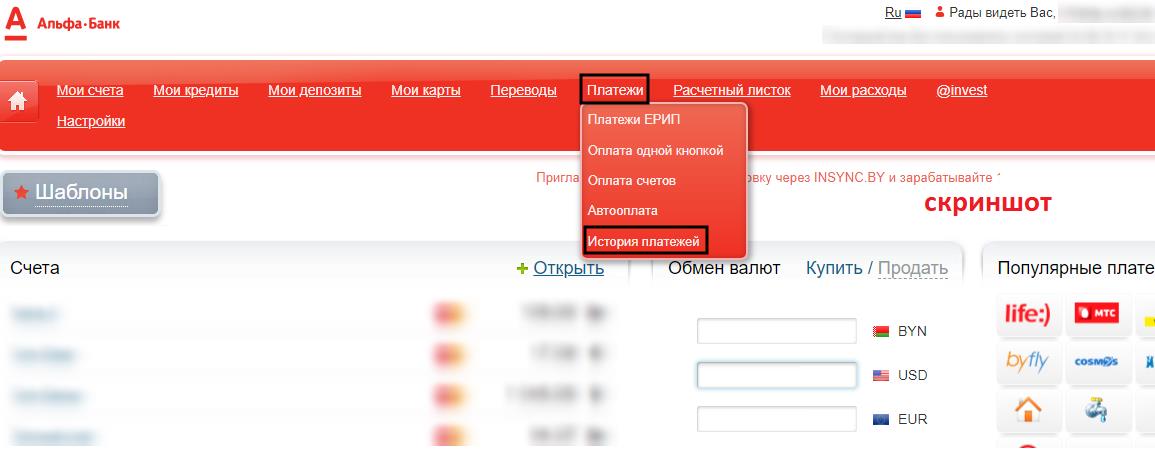This screenshot has height=460, width=1155.
Task: Click the Обмен валют heading
Action: 724,268
